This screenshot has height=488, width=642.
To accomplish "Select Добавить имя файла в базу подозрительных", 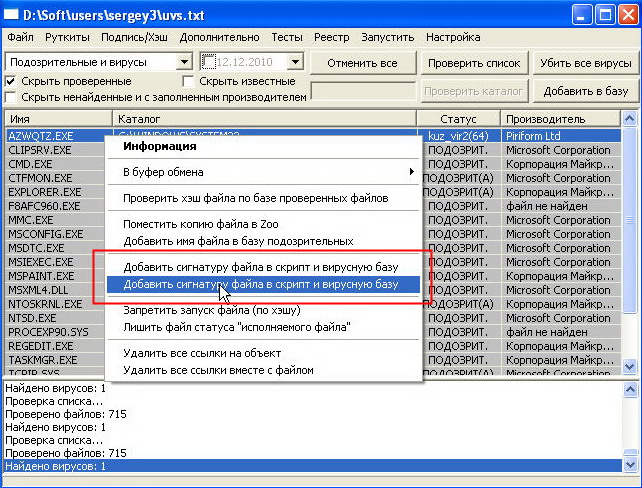I will click(264, 241).
